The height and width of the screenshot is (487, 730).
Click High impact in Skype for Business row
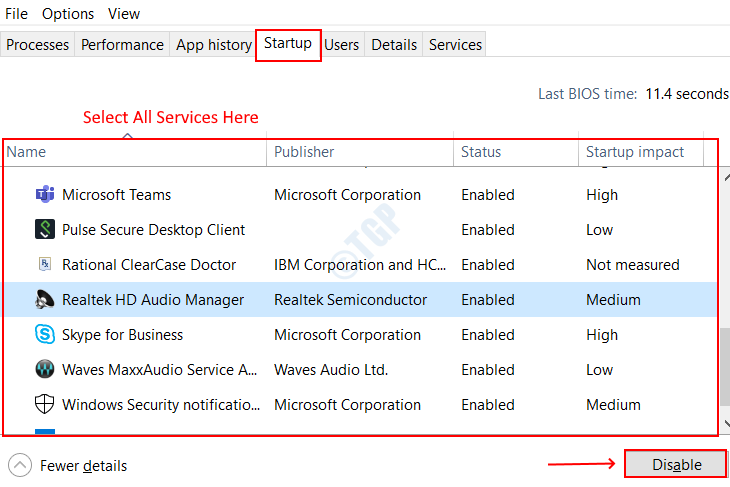click(x=602, y=335)
